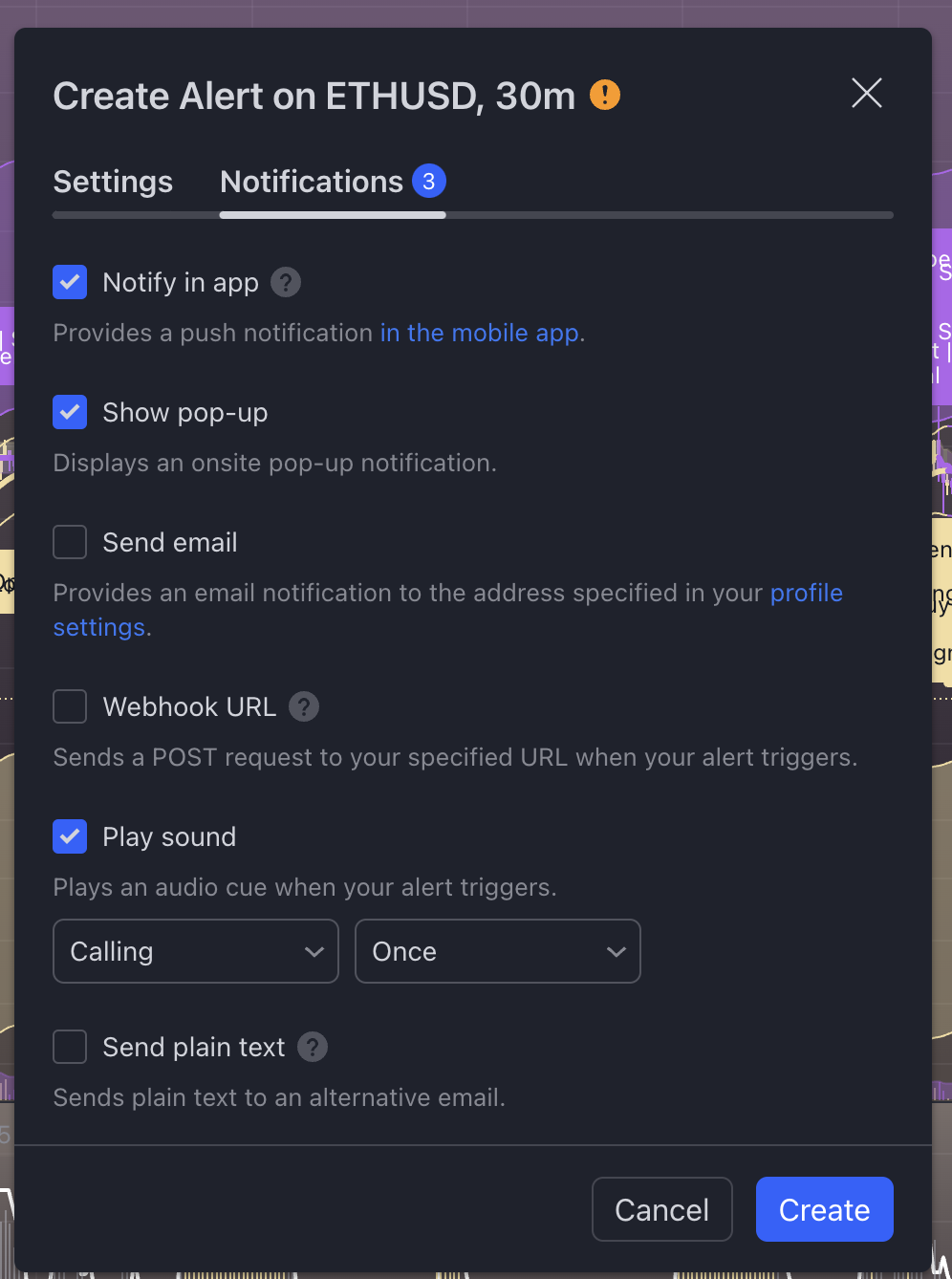Viewport: 952px width, 1279px height.
Task: Uncheck the Notify in app checkbox
Action: click(70, 282)
